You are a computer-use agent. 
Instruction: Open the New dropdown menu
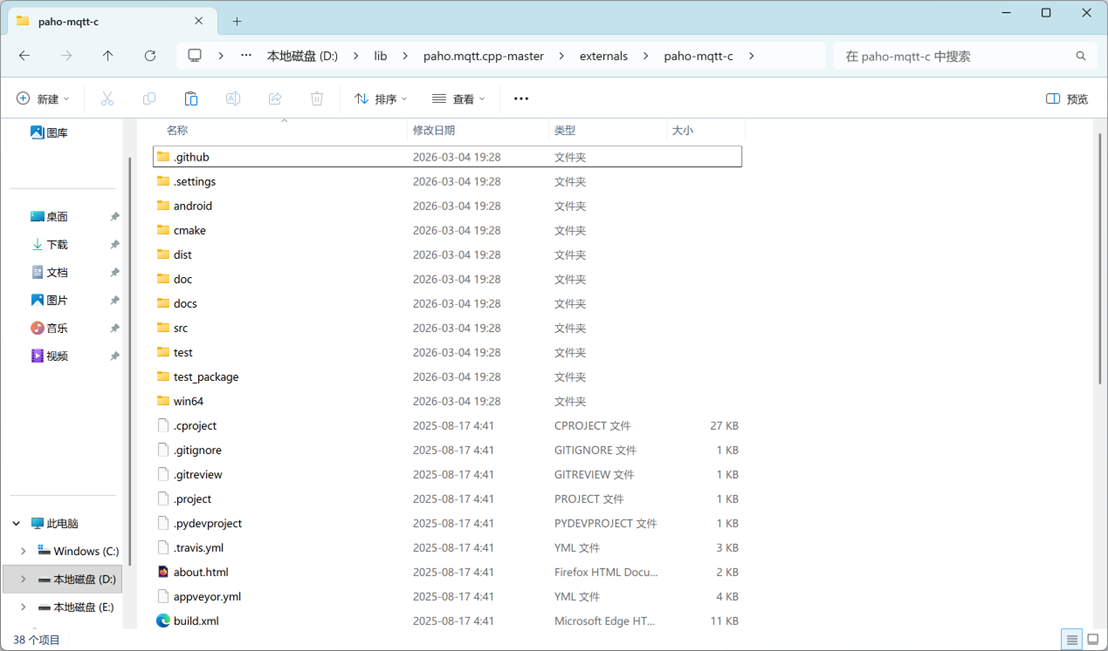pyautogui.click(x=43, y=99)
